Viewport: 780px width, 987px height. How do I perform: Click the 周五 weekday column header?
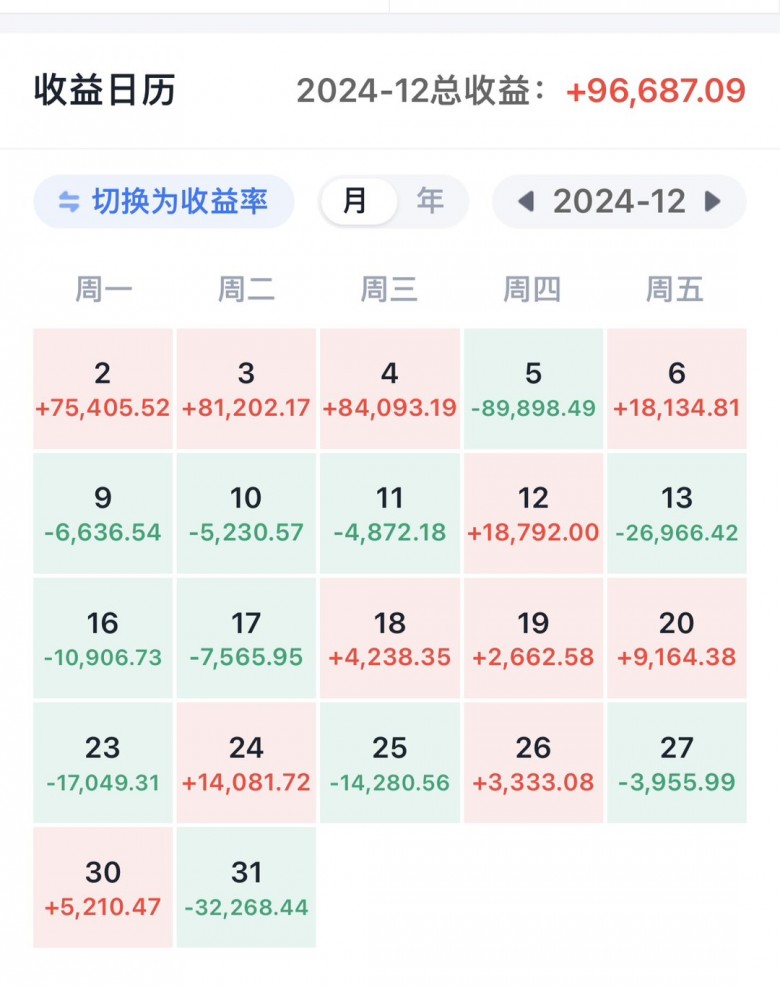click(x=675, y=290)
